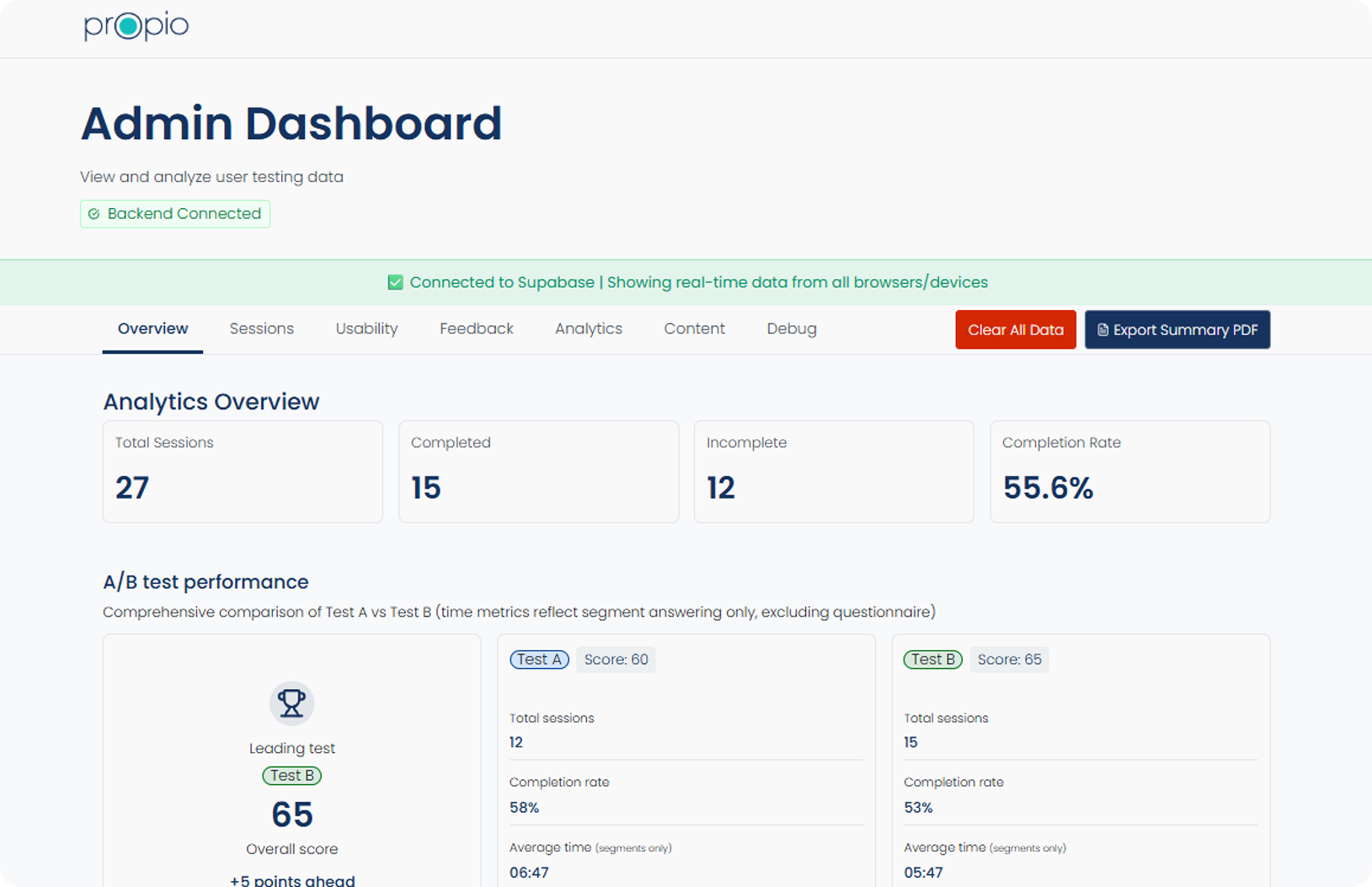Click Test B total sessions value 15

tap(910, 742)
